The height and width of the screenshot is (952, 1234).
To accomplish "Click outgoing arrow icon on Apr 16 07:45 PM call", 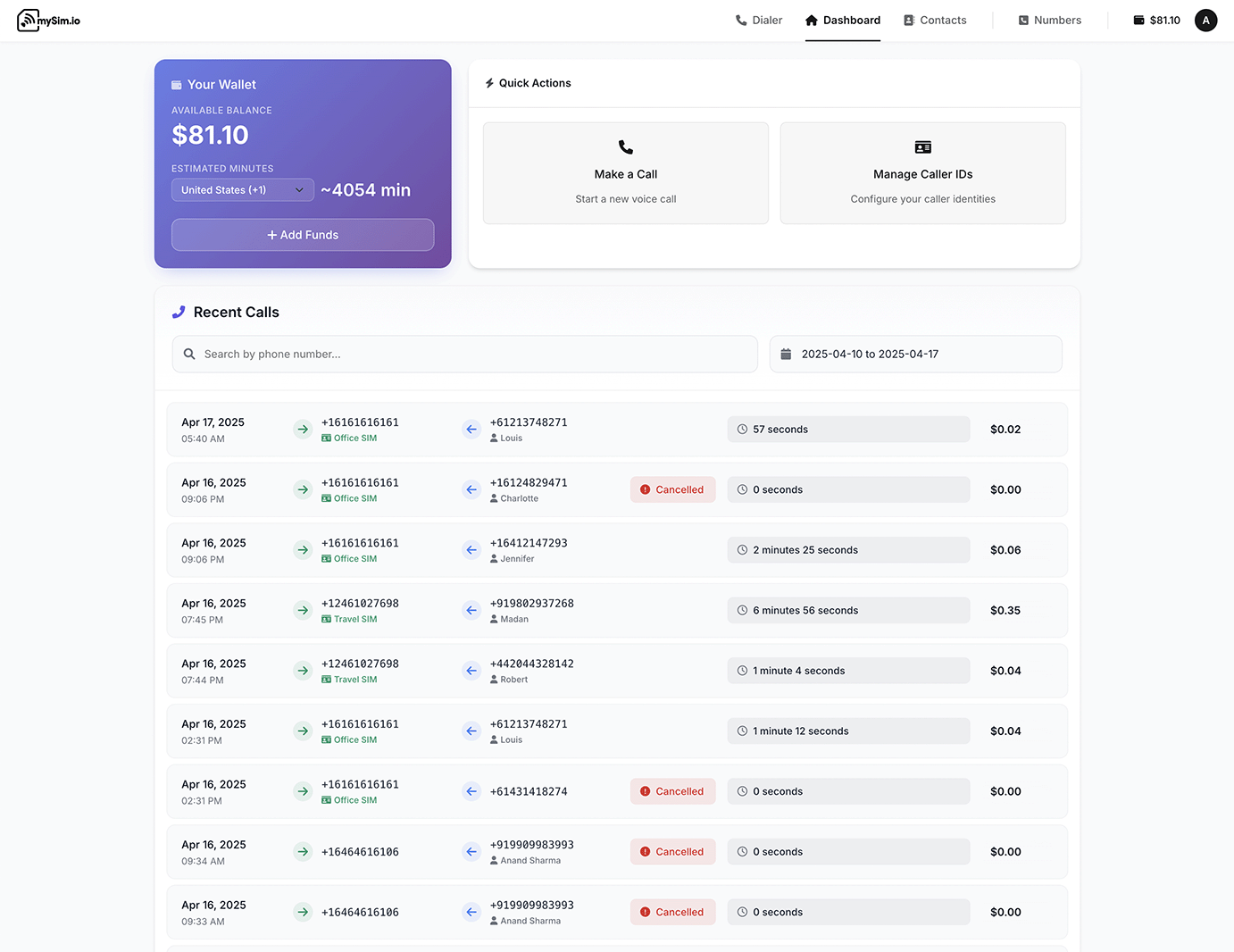I will click(303, 611).
